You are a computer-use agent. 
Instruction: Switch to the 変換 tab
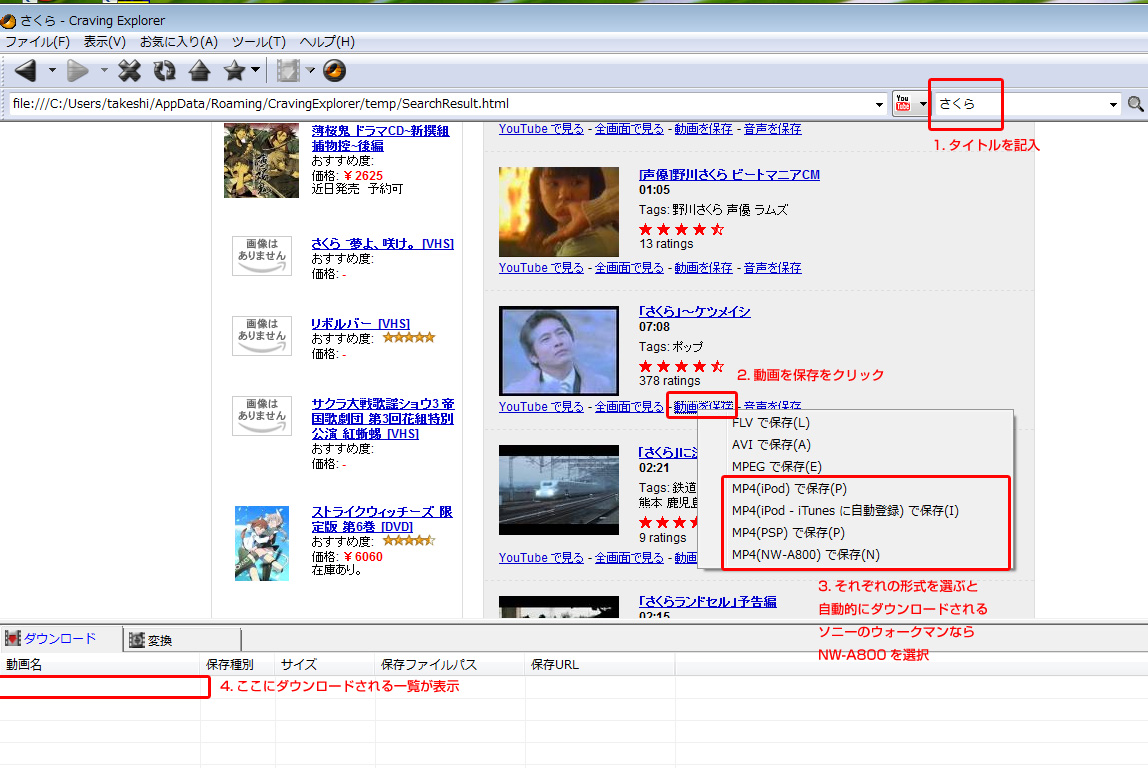click(159, 640)
